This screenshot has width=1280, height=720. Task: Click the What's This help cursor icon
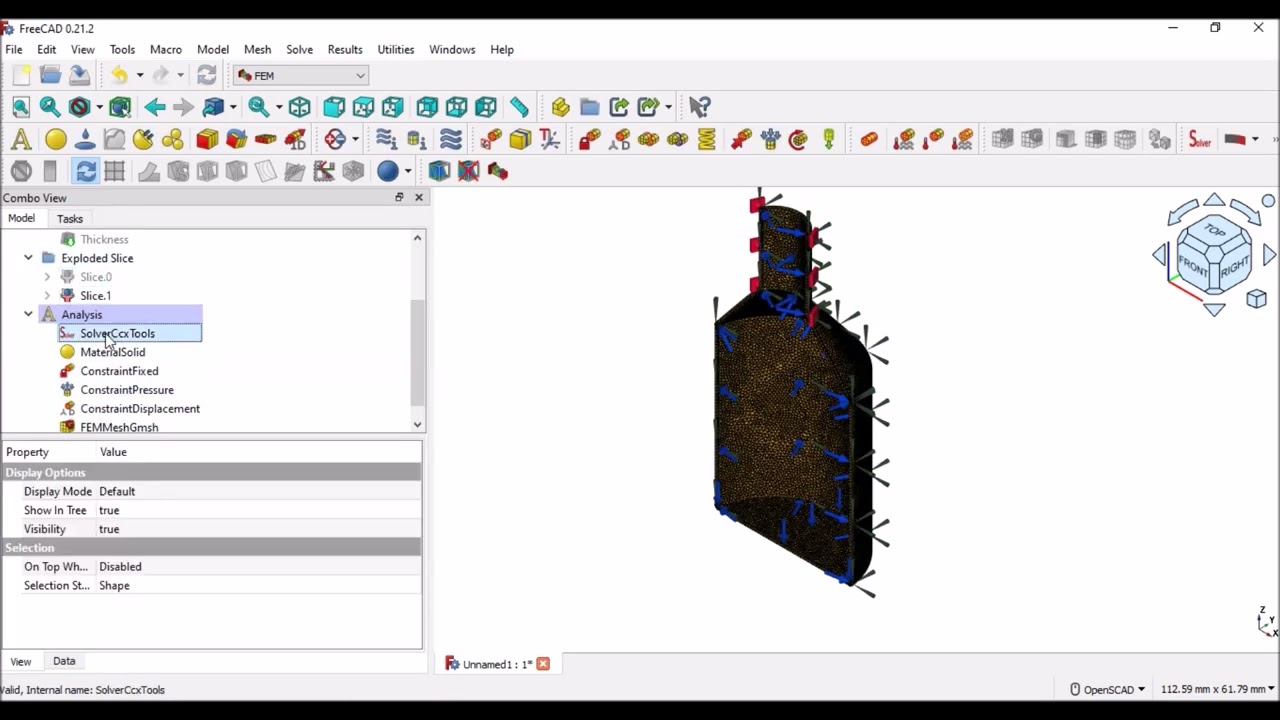click(700, 107)
